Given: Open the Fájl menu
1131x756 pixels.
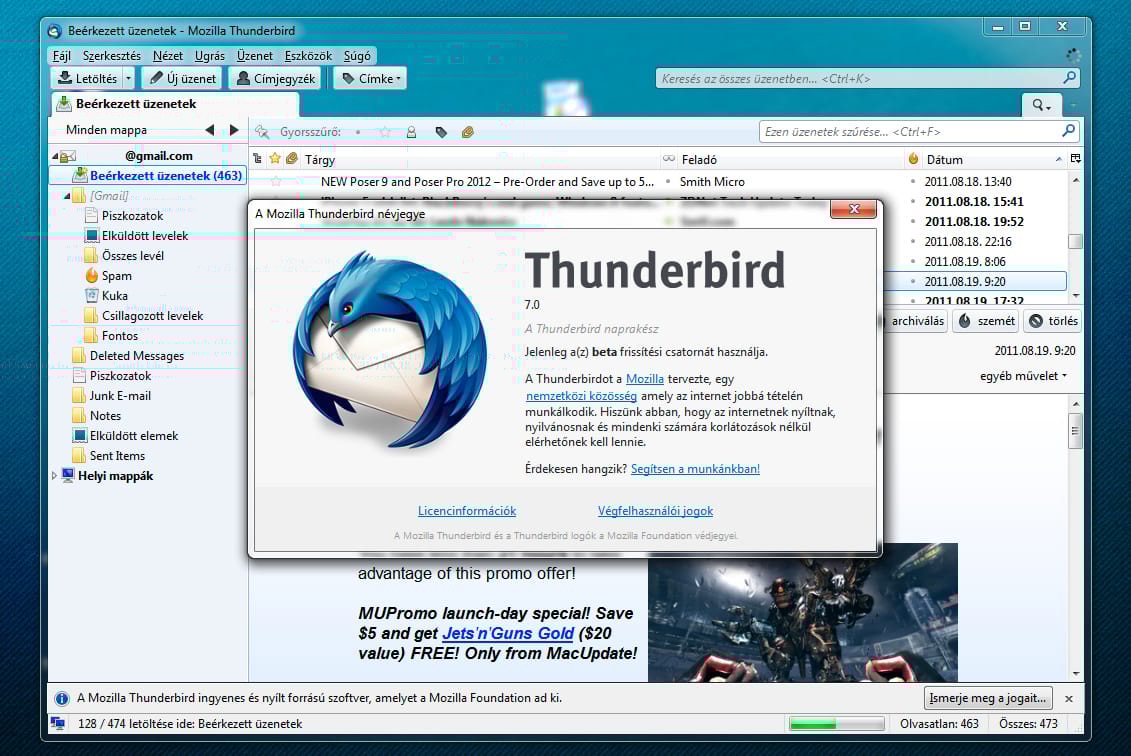Looking at the screenshot, I should [61, 56].
